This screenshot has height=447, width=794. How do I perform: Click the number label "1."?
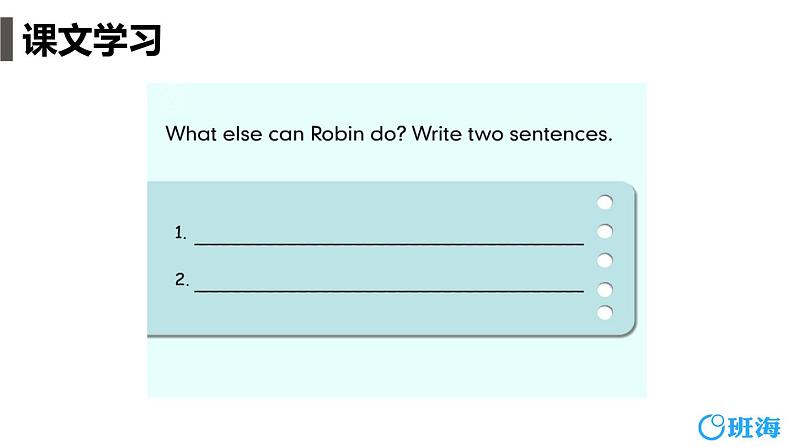[x=181, y=233]
